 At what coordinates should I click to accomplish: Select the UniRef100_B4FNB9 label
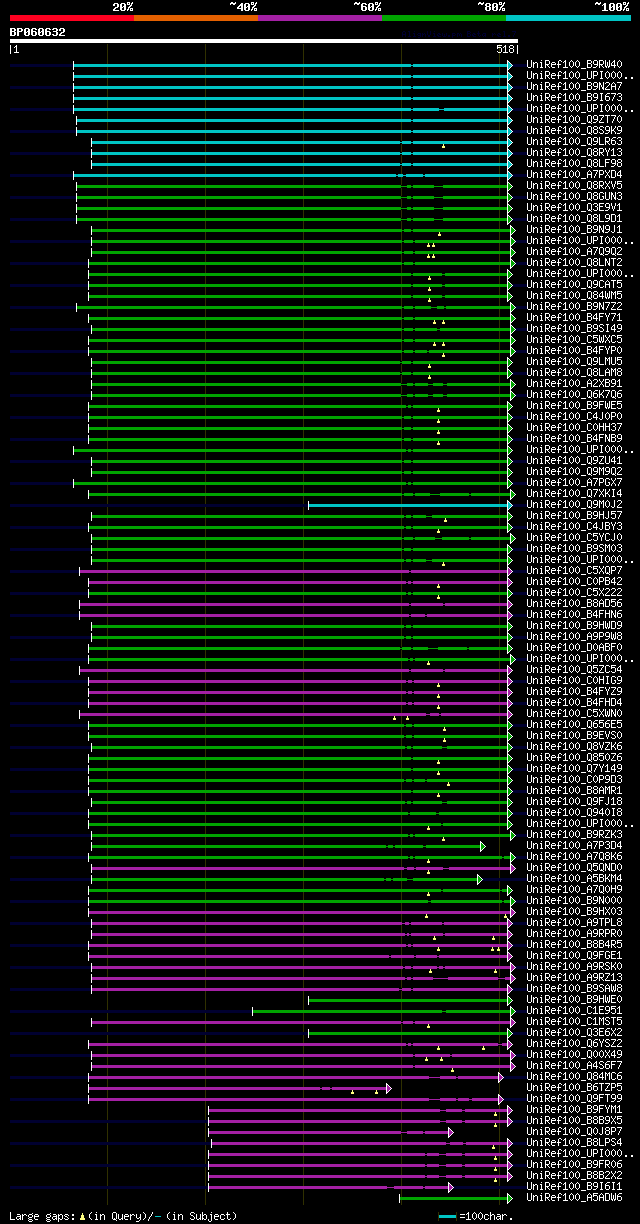574,439
